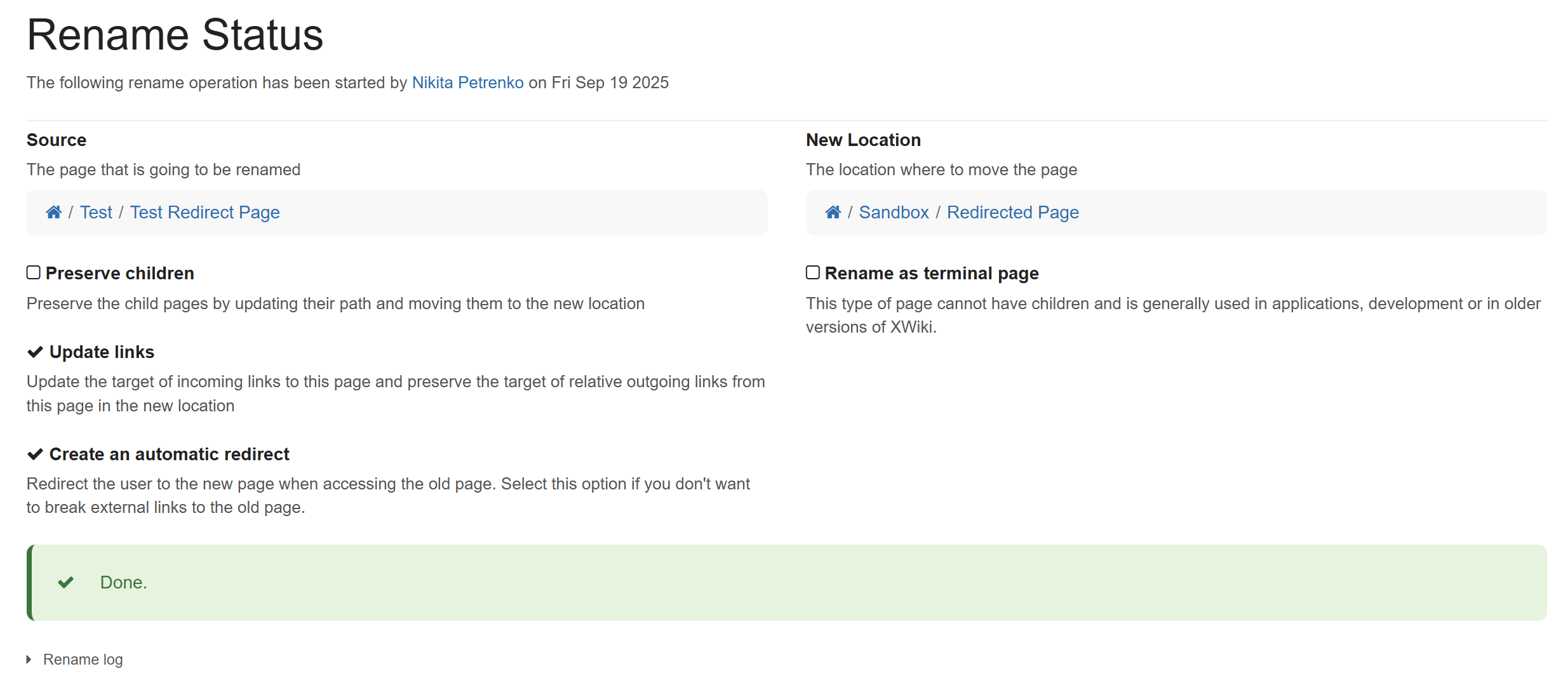1568x697 pixels.
Task: Click the Update links option title
Action: [x=102, y=352]
